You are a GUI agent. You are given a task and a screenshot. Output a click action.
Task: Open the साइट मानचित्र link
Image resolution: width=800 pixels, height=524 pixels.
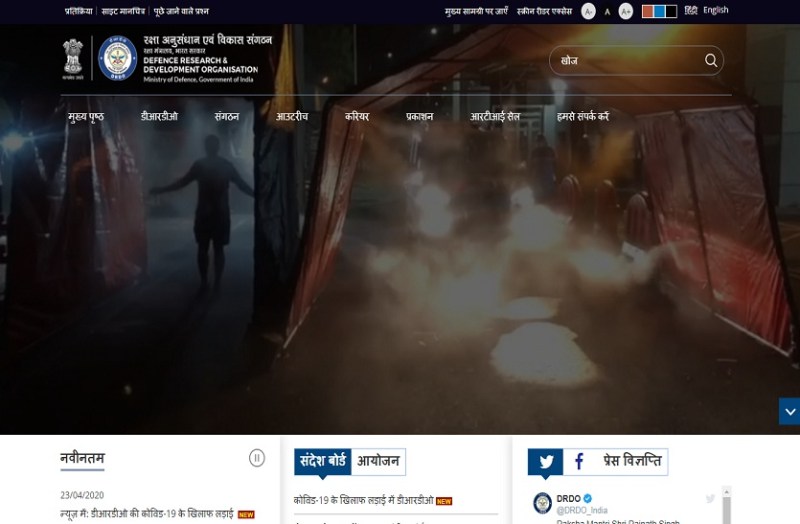coord(122,11)
